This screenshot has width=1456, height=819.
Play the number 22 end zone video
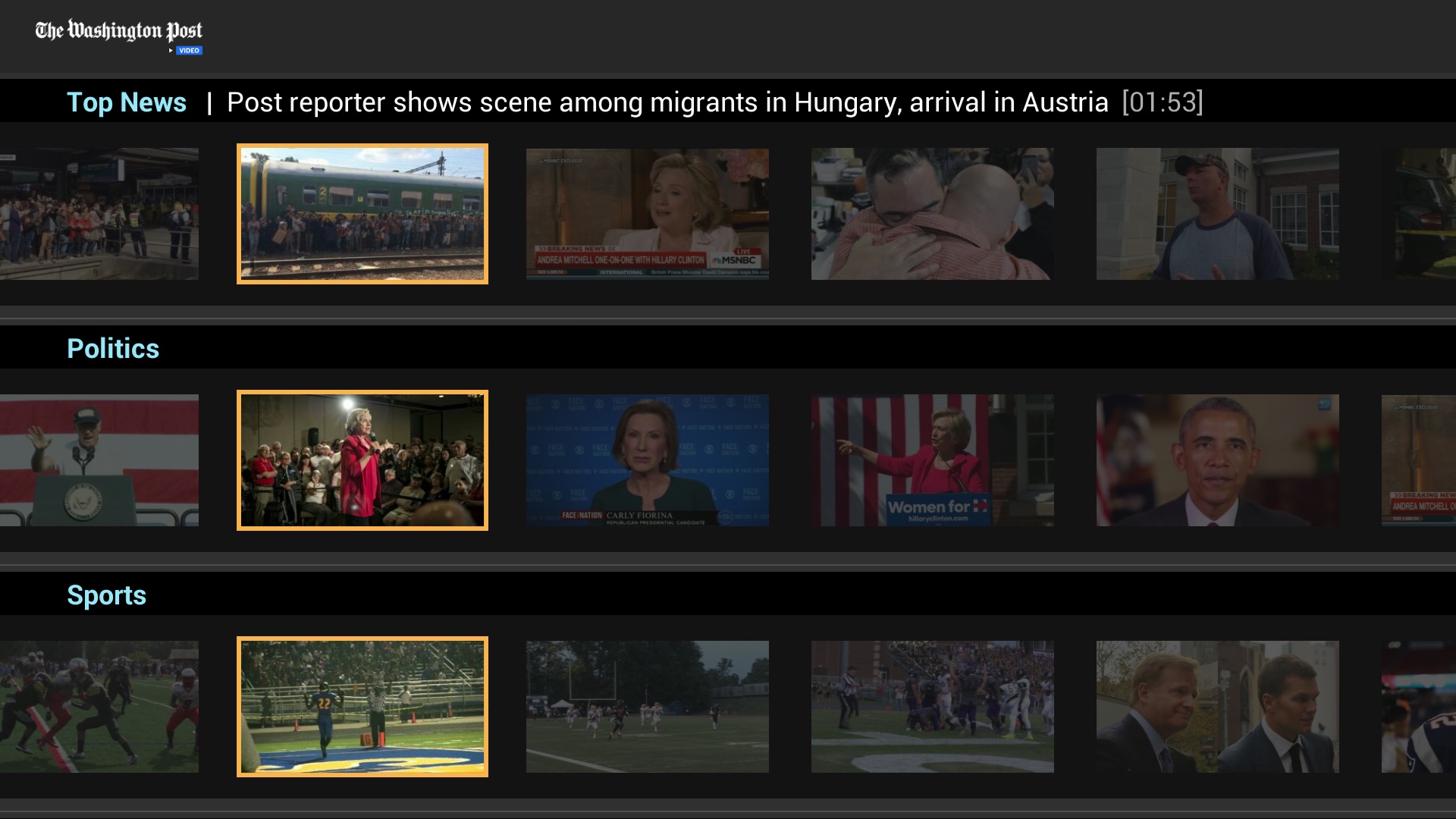coord(362,707)
